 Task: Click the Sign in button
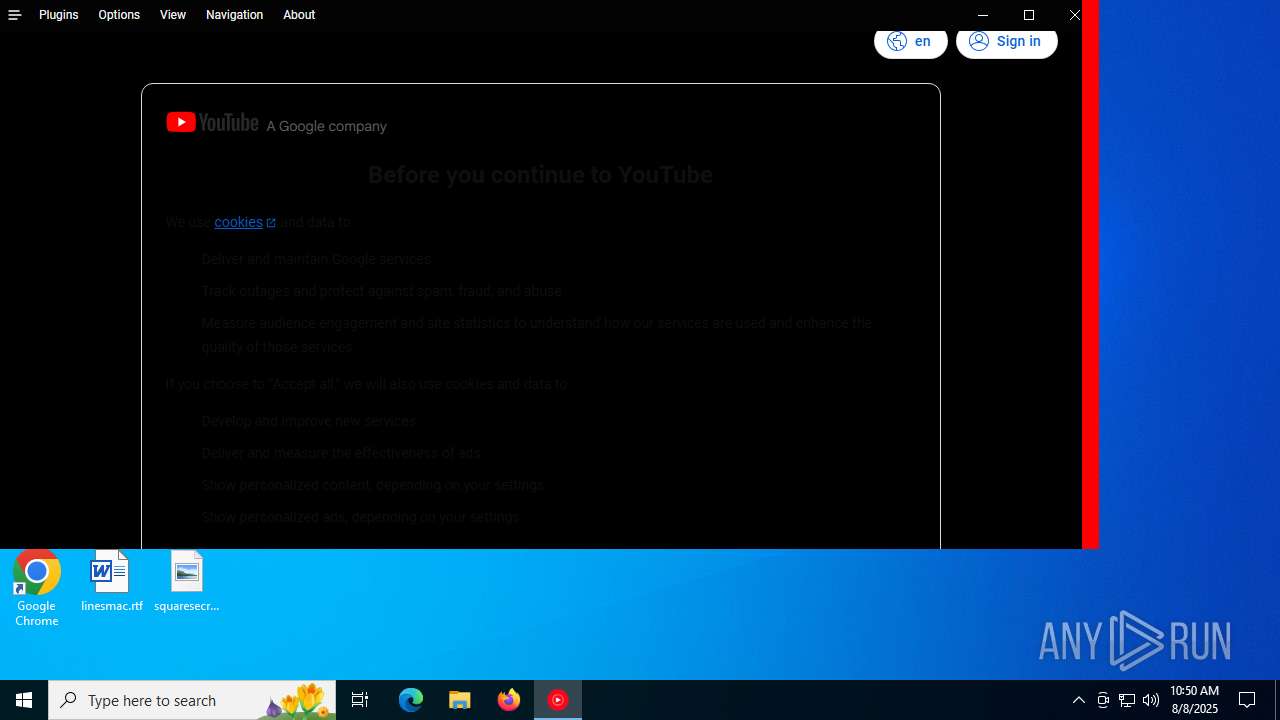[1006, 41]
